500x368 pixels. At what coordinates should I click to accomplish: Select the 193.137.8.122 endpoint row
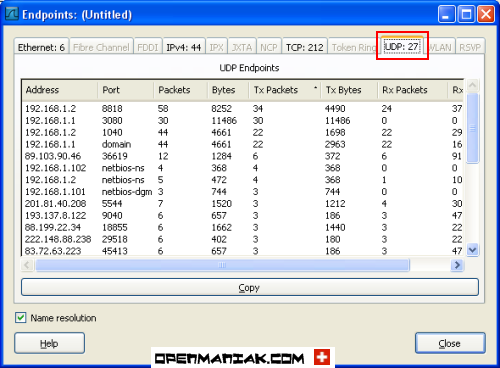coord(243,216)
